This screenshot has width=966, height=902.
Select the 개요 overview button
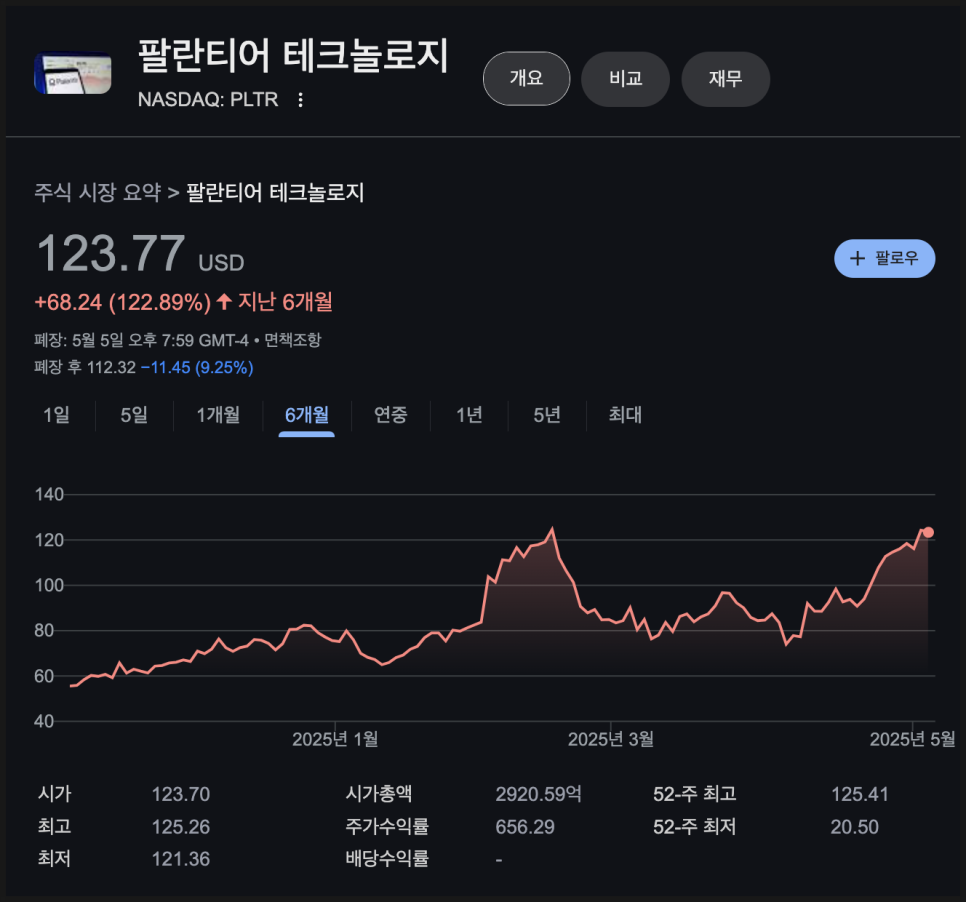(526, 79)
